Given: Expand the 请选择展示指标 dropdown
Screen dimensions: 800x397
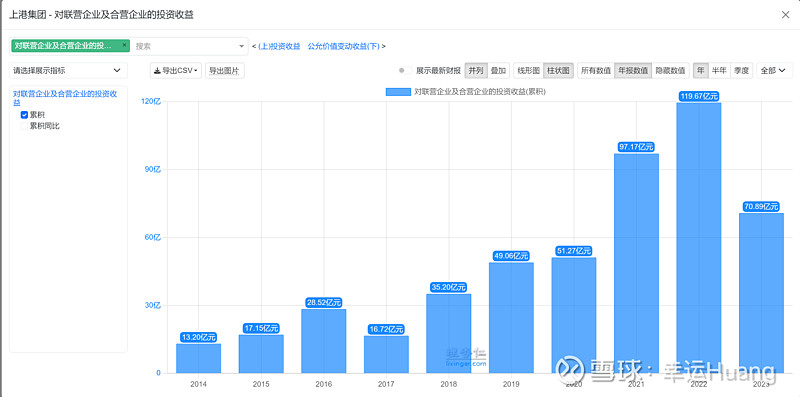Looking at the screenshot, I should (x=68, y=70).
